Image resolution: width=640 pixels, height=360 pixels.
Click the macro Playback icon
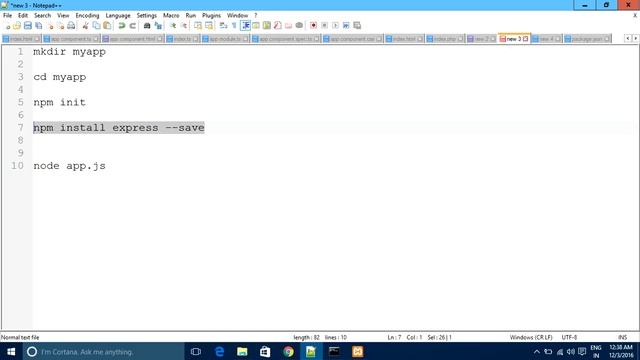pos(335,26)
